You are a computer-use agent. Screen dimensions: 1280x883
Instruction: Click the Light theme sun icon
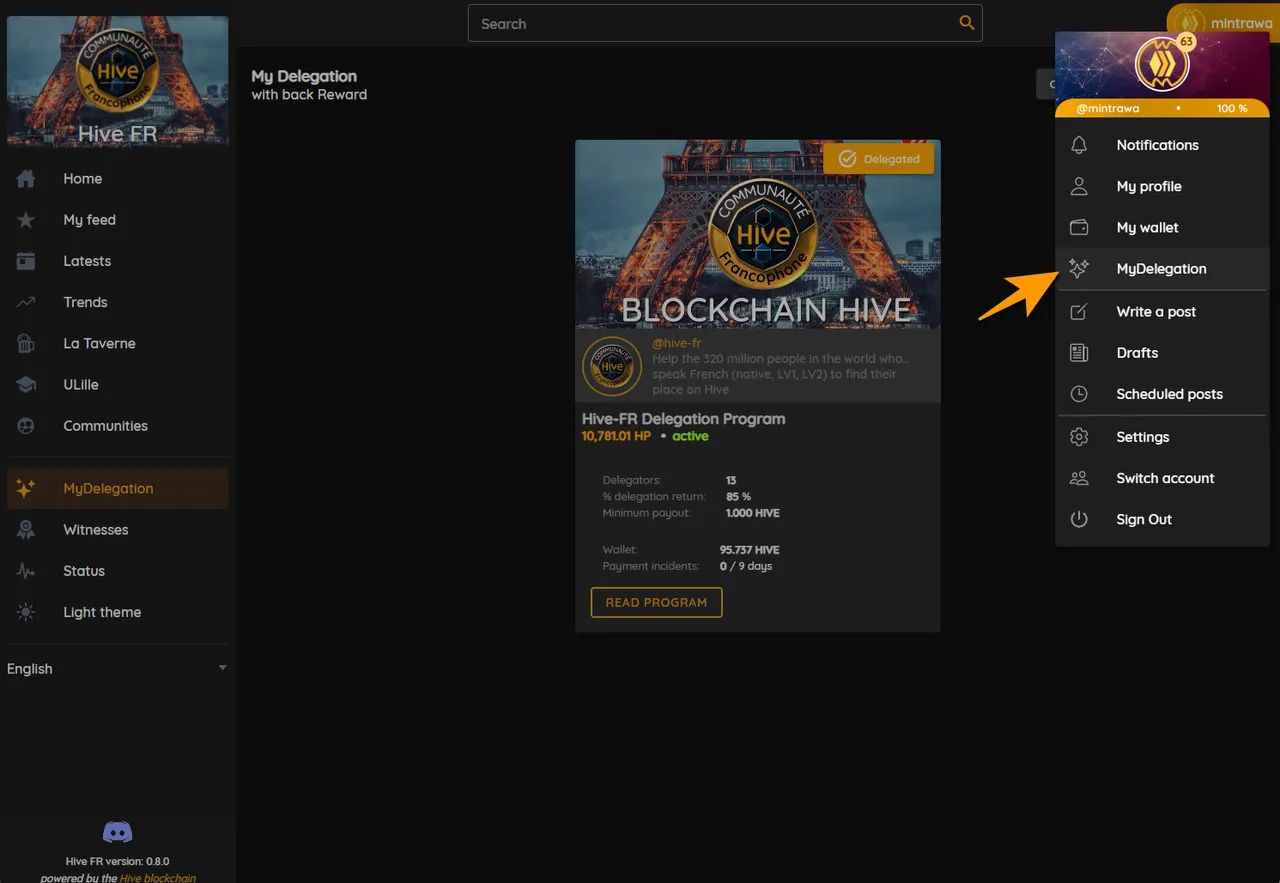26,612
